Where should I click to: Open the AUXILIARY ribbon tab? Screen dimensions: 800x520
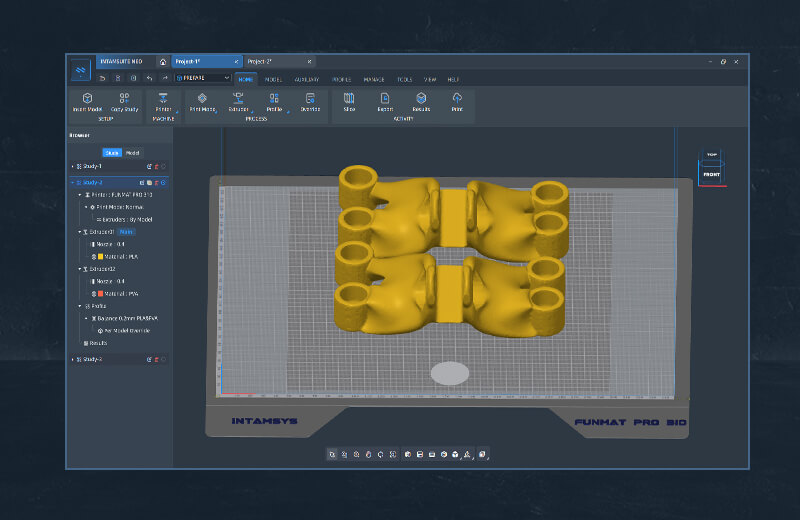pos(308,78)
